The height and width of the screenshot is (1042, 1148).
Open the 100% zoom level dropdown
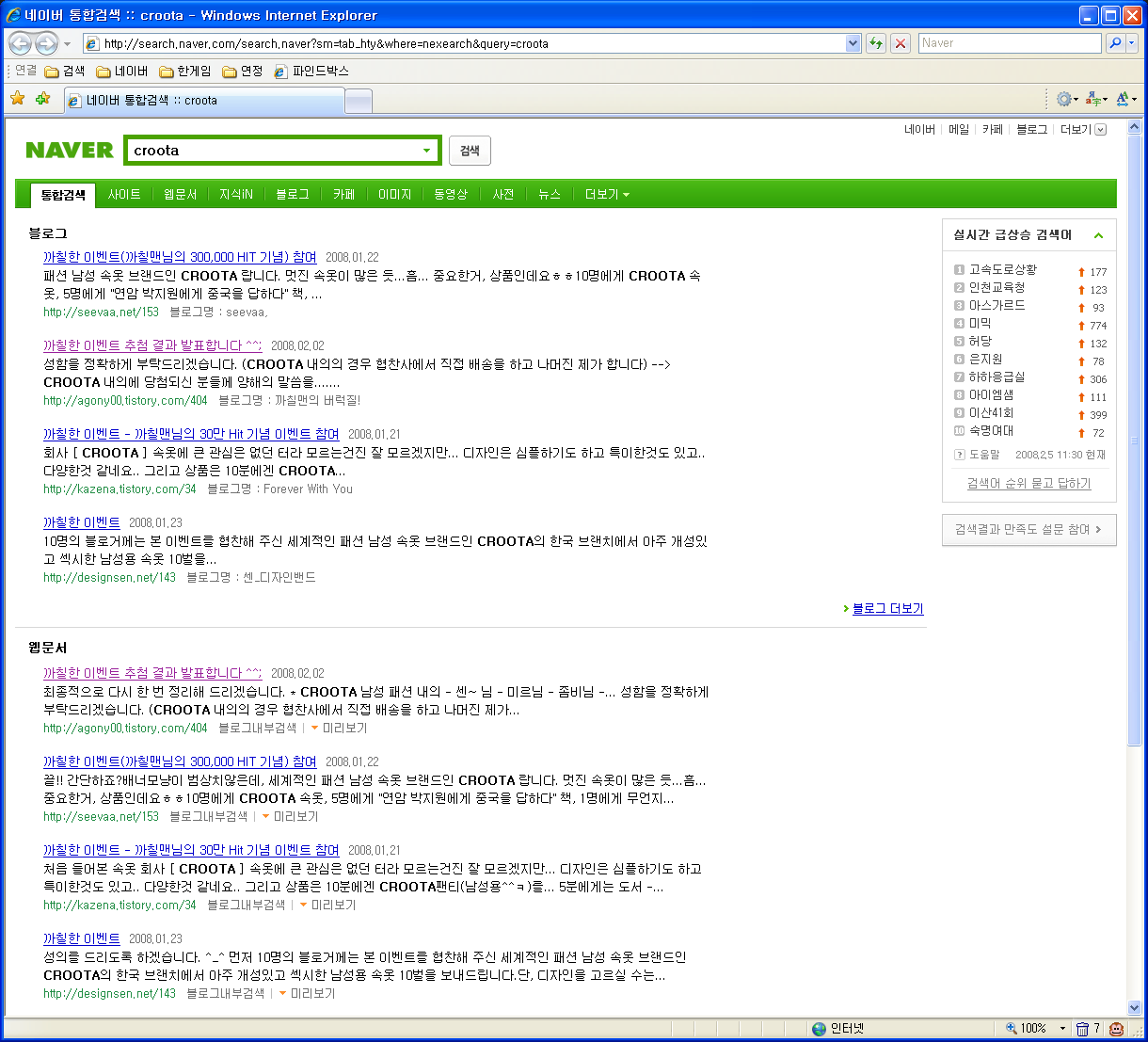[1062, 1029]
